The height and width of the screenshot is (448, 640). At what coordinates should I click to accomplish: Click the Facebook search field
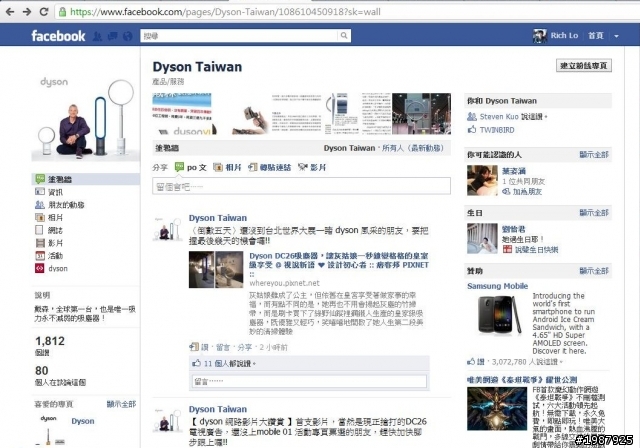click(x=239, y=36)
